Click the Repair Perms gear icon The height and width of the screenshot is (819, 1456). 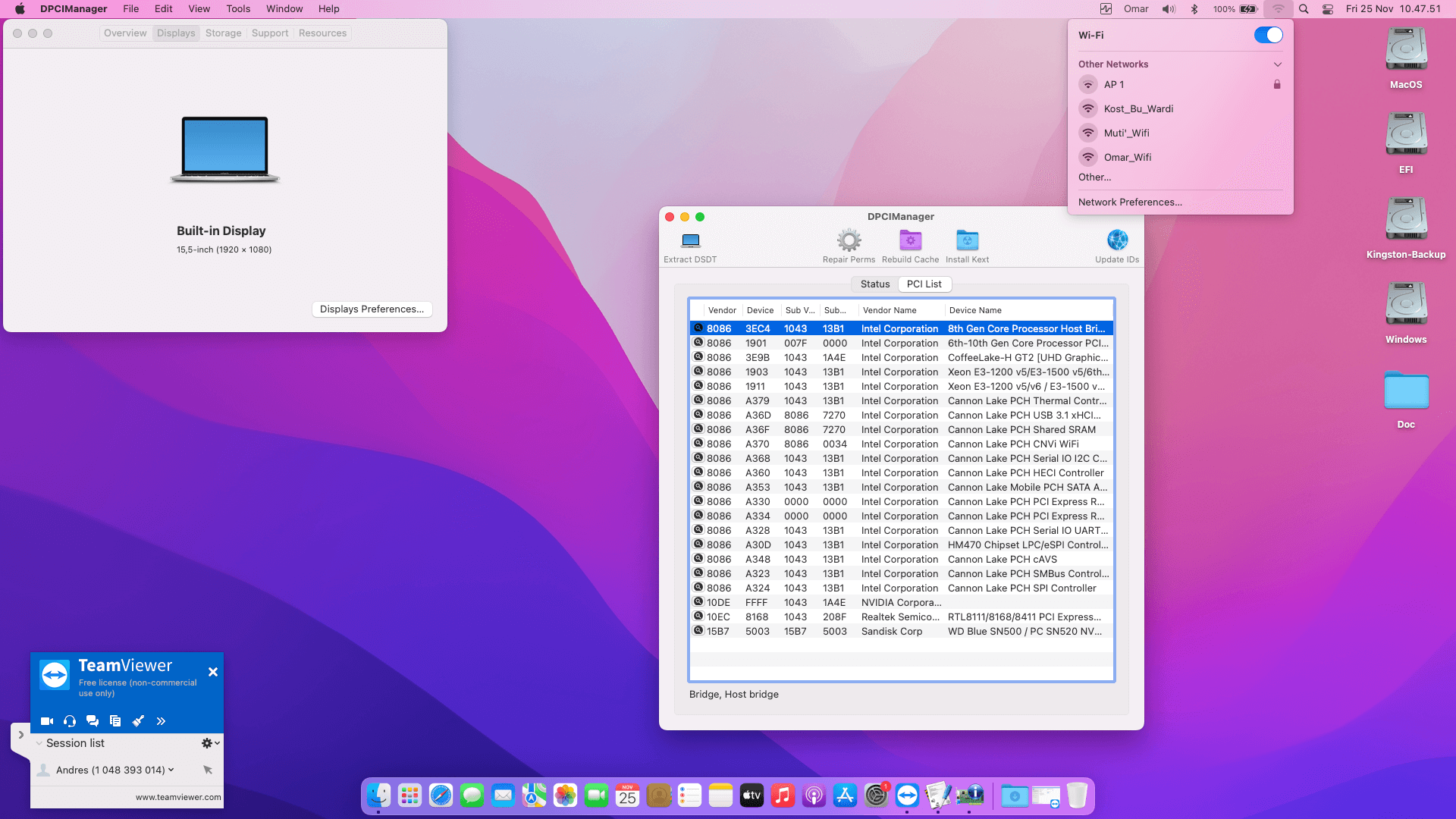pyautogui.click(x=849, y=241)
